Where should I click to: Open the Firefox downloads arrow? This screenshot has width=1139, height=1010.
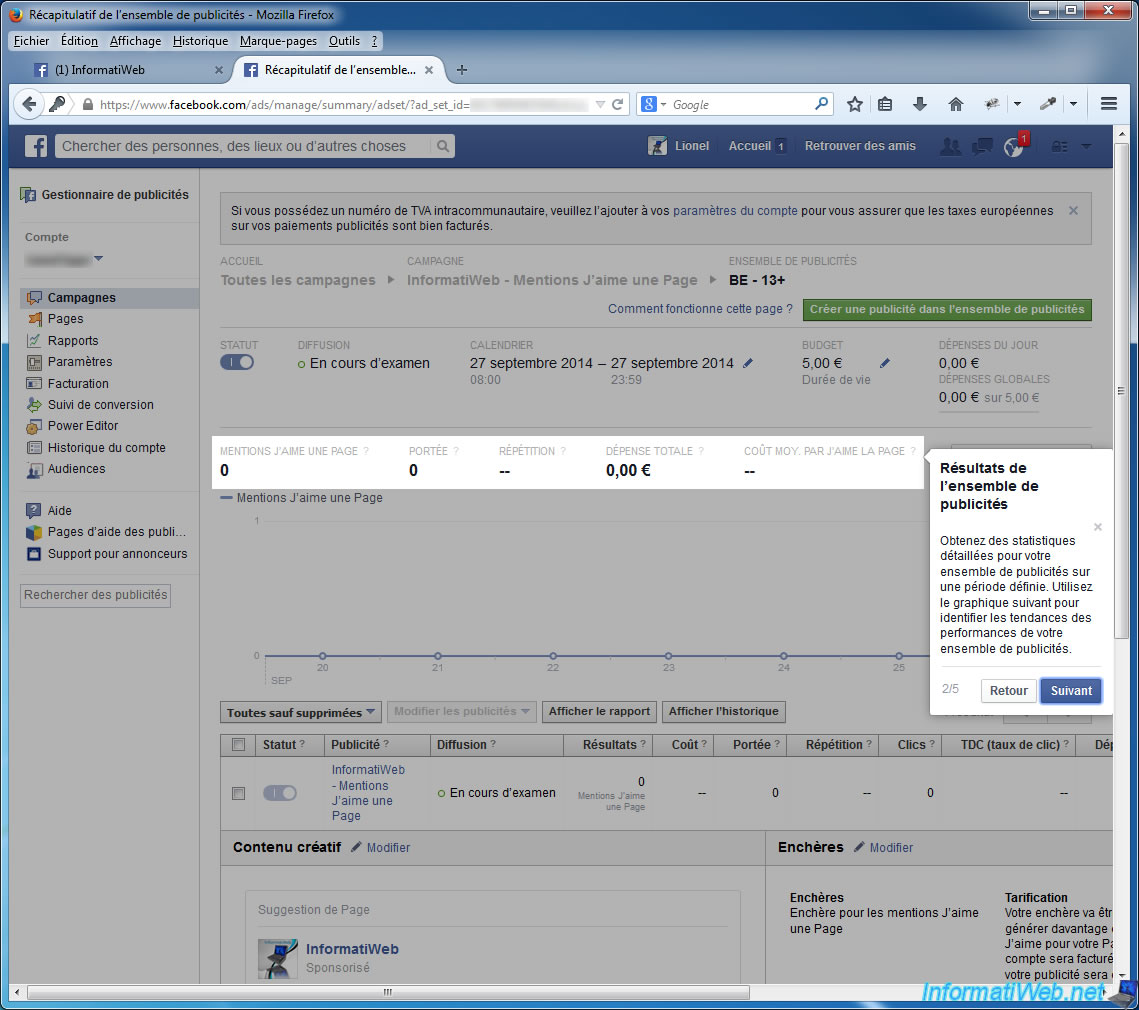(920, 105)
